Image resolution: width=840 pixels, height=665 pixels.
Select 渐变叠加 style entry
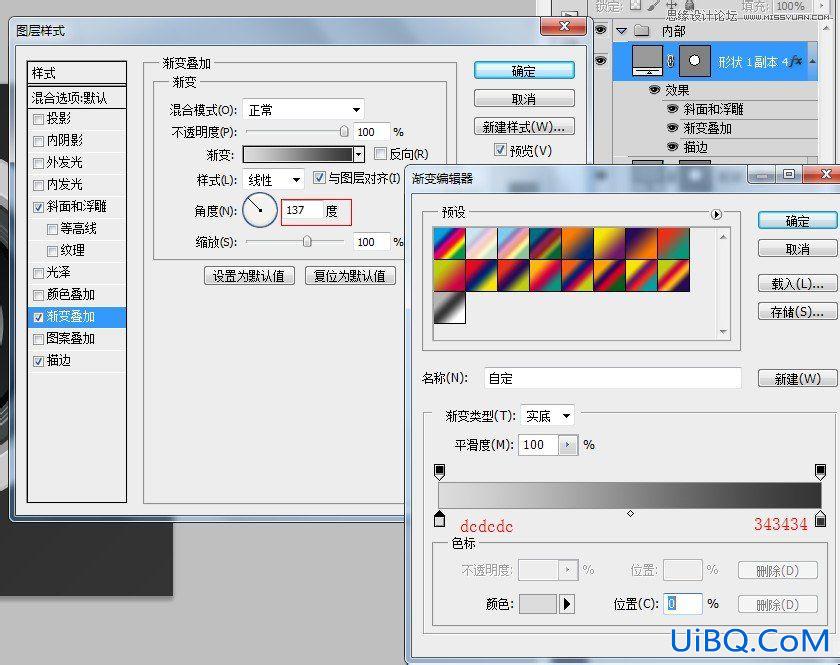[x=77, y=317]
